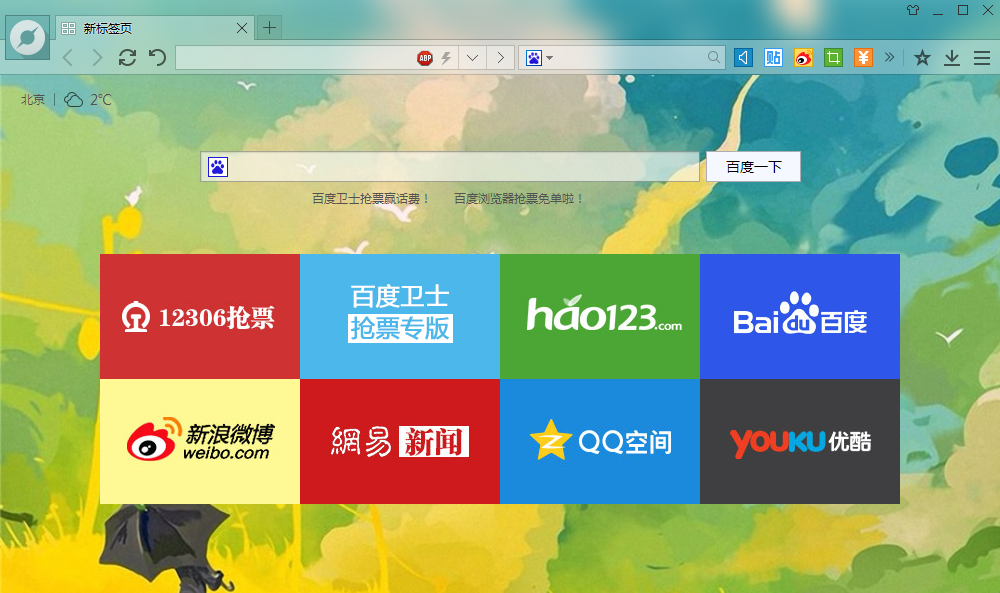Refresh the current page

pos(127,58)
